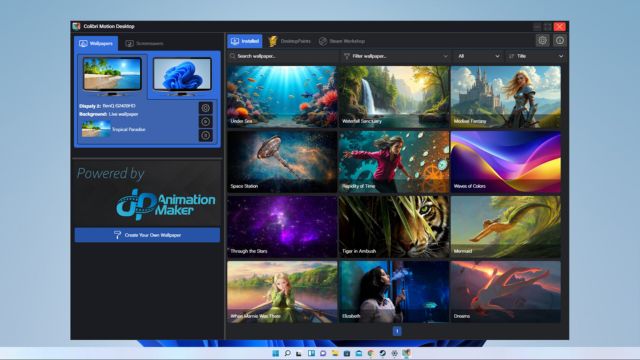Open File Explorer on the taskbar
This screenshot has height=360, width=640.
[335, 353]
